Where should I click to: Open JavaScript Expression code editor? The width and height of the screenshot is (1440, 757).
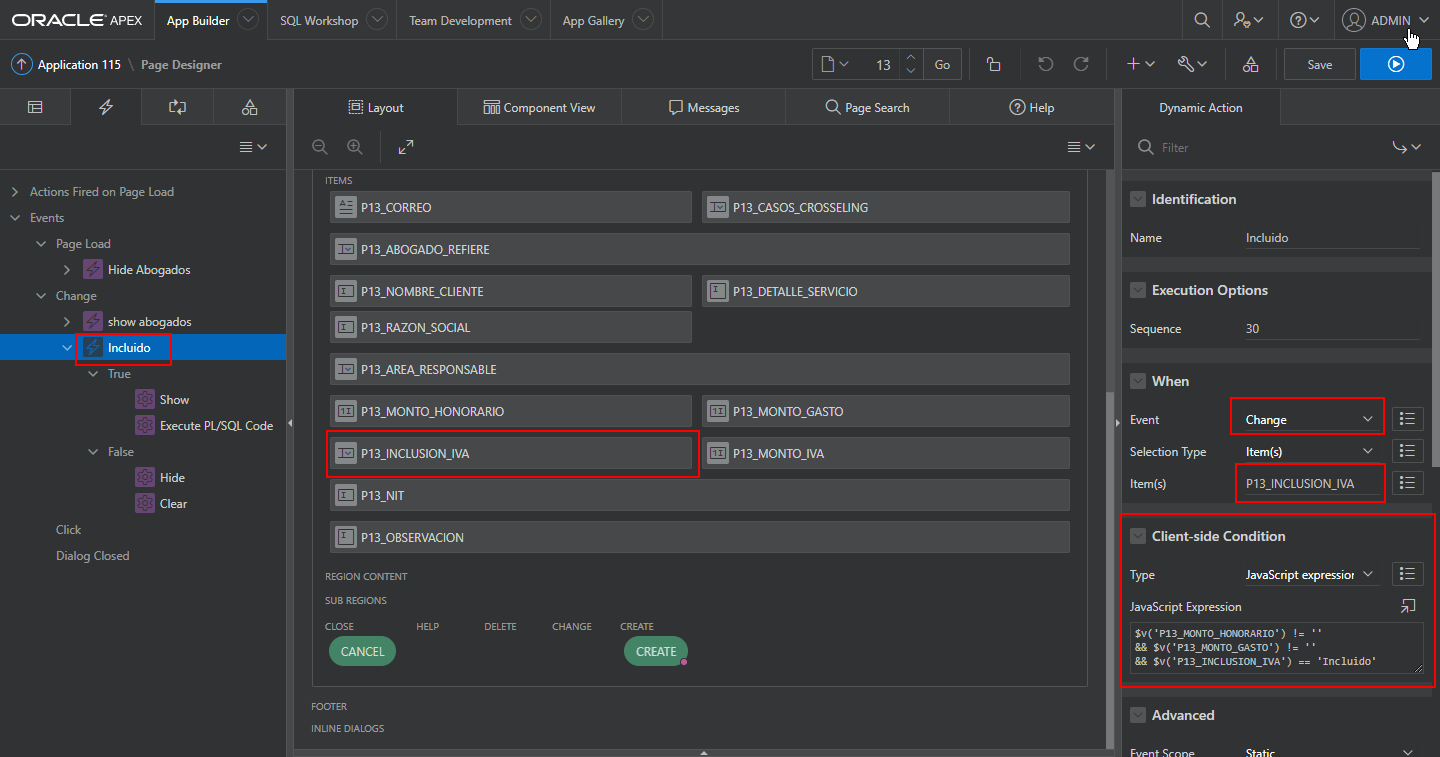tap(1408, 606)
